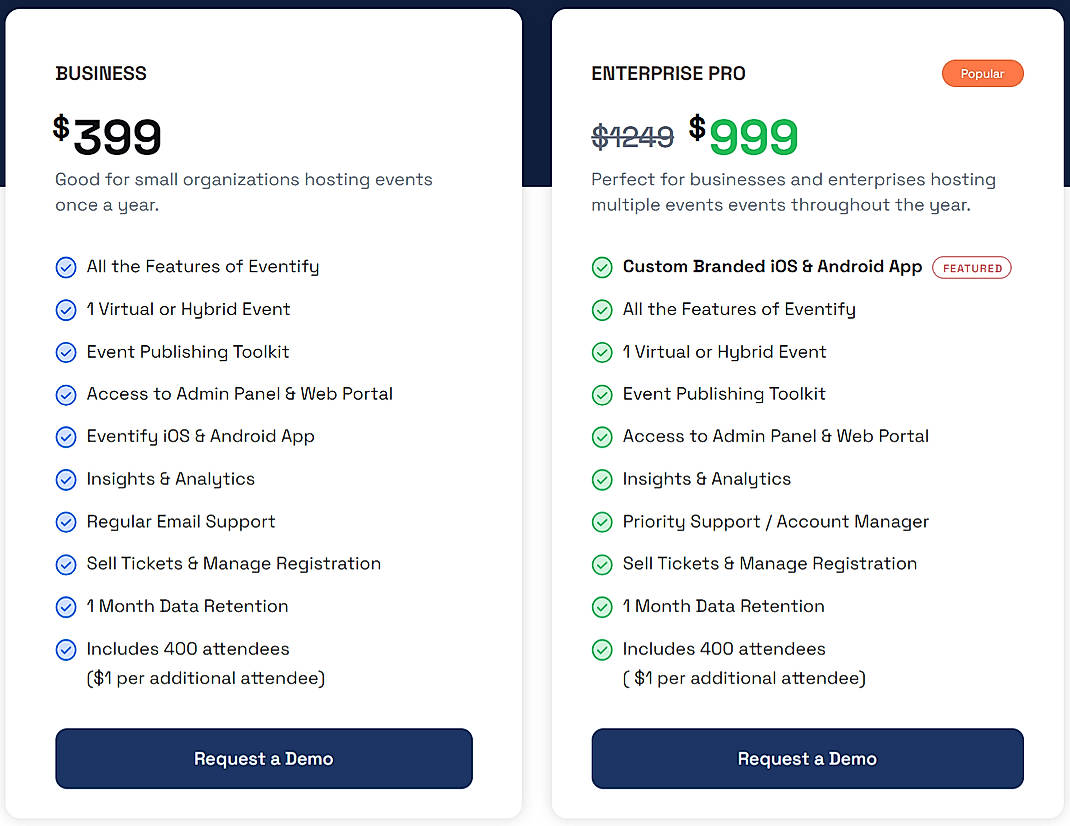Click the FEATURED badge
Screen dimensions: 1070x826
971,267
